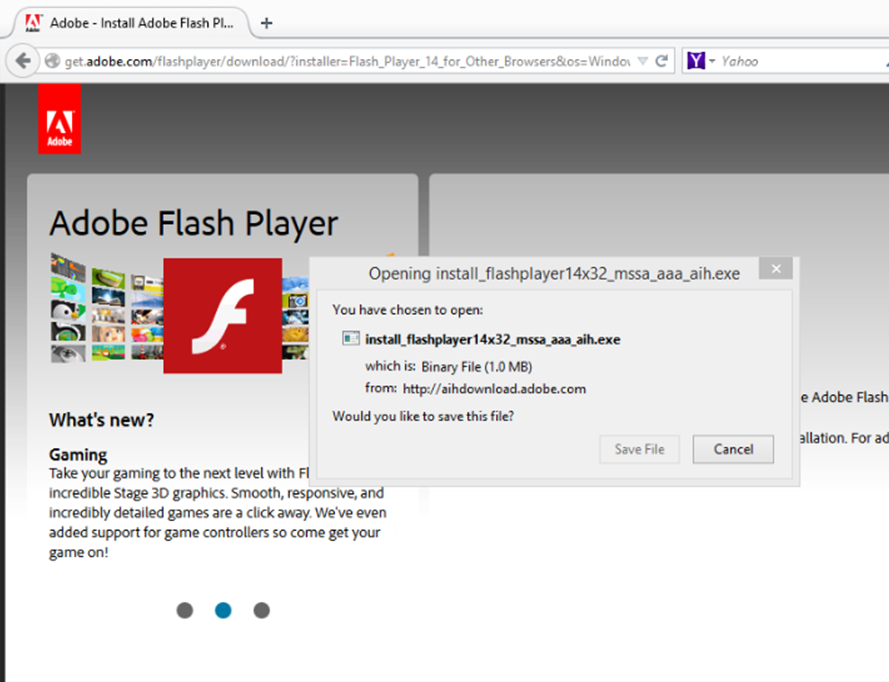Select the Adobe - Install Adobe Flash tab
Screen dimensions: 889x682
coord(130,23)
